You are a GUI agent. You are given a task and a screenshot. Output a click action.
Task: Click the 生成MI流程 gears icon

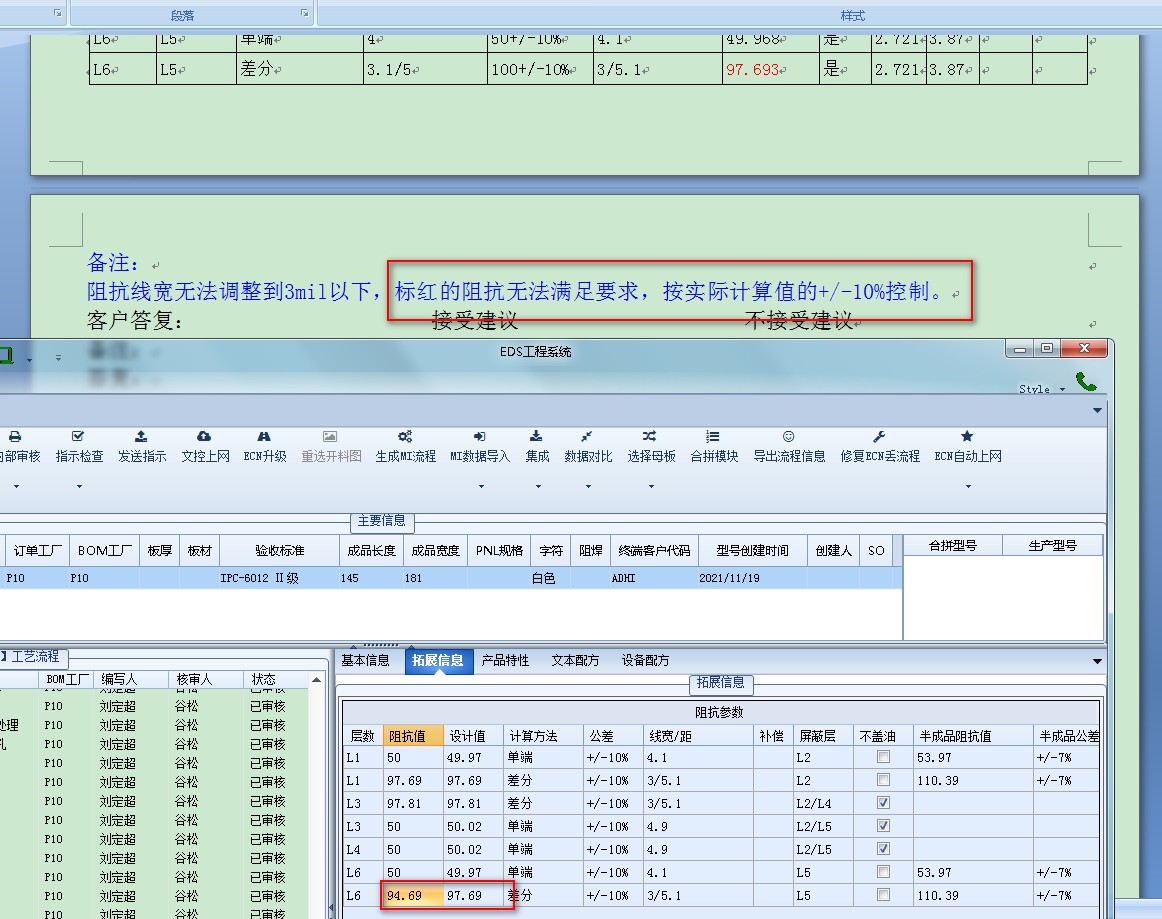pos(405,437)
